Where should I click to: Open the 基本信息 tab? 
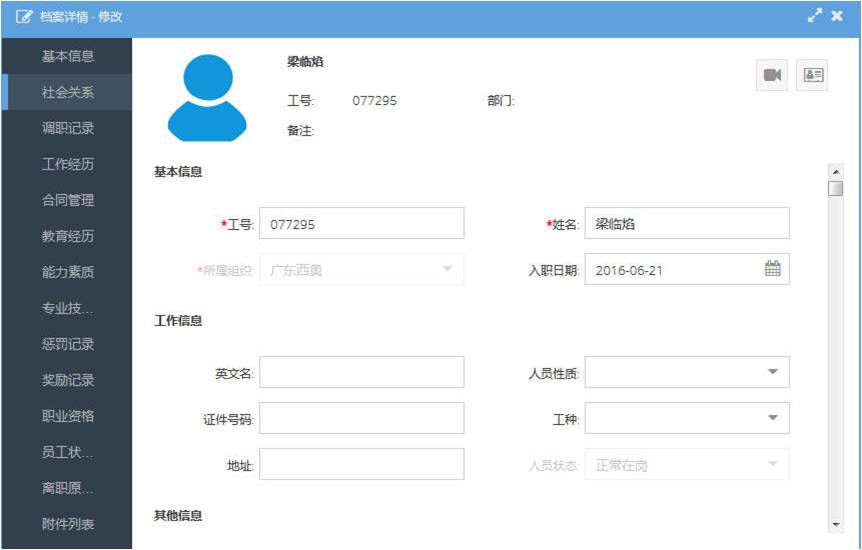[x=67, y=56]
